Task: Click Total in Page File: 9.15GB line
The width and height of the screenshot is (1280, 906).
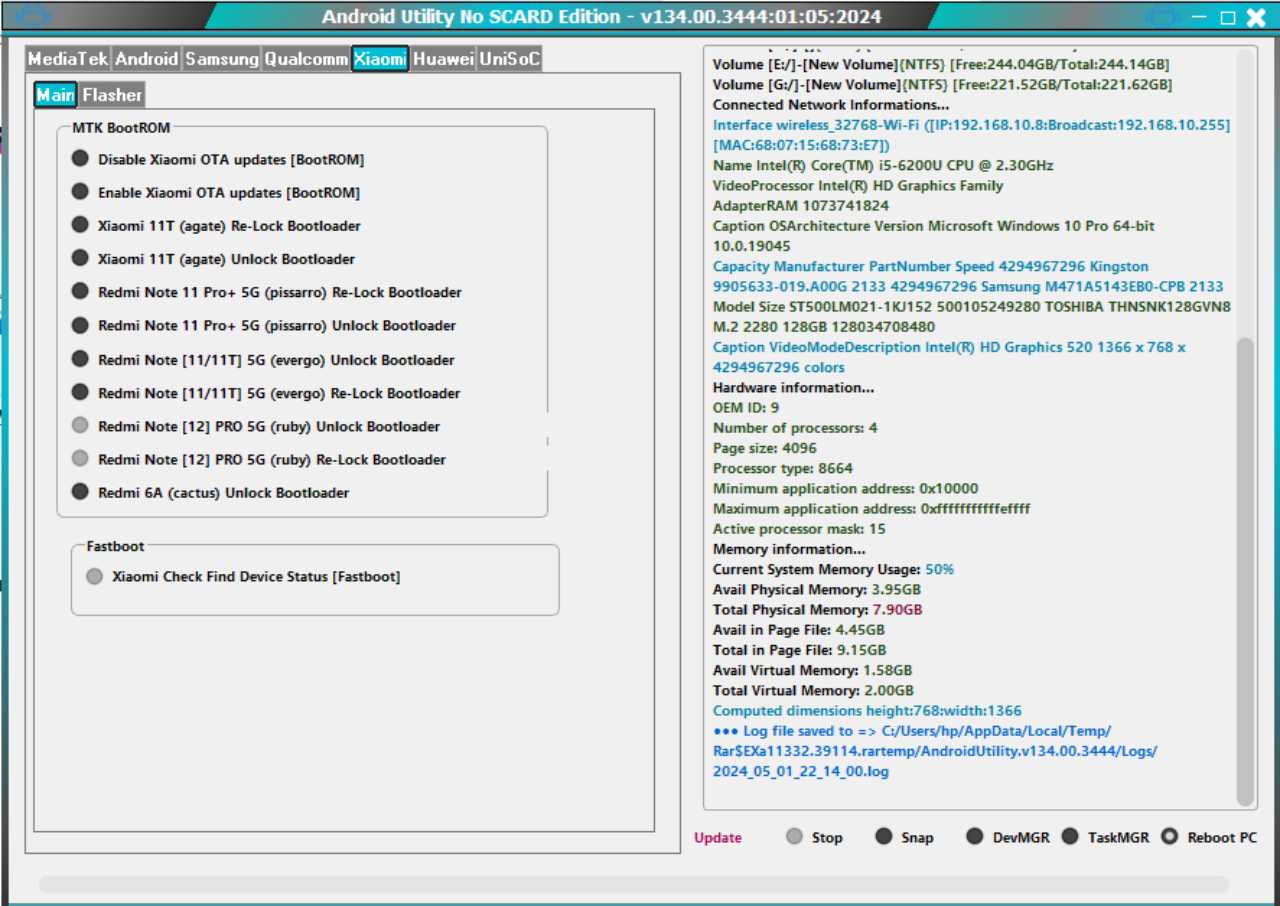Action: [x=798, y=650]
